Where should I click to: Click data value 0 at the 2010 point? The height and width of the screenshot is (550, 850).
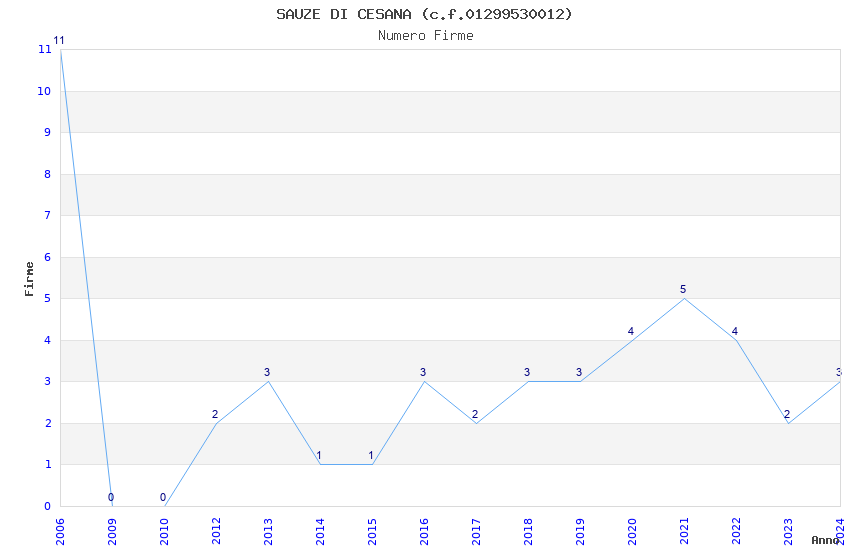(x=163, y=497)
